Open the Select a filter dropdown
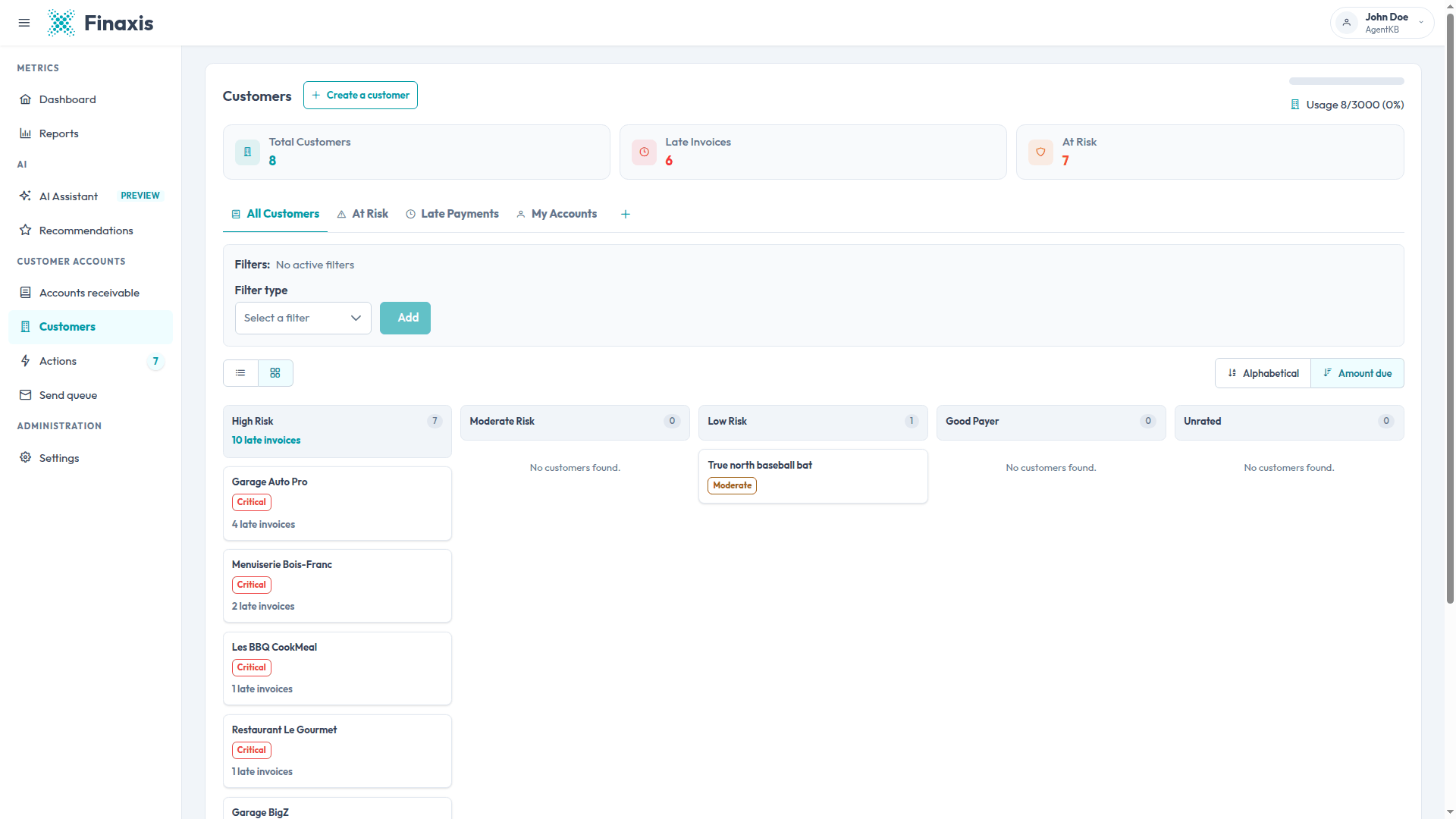Screen dimensions: 1456x819 point(303,318)
